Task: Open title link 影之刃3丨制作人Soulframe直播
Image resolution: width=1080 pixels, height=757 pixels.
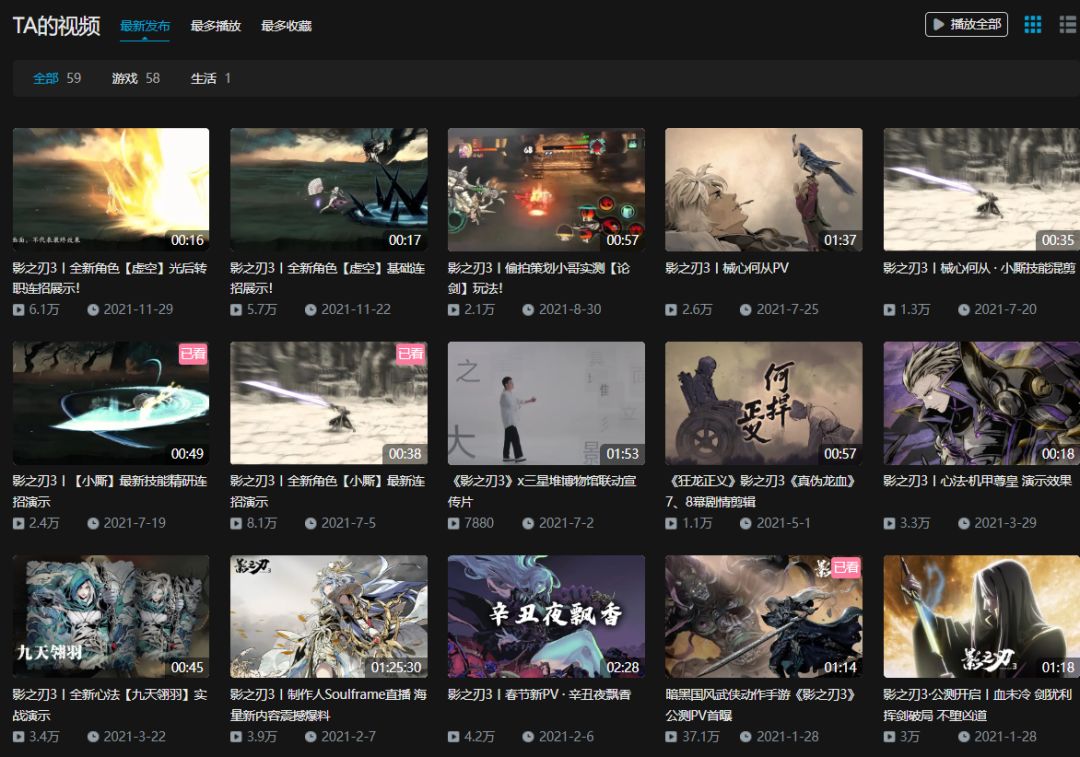Action: (x=329, y=705)
